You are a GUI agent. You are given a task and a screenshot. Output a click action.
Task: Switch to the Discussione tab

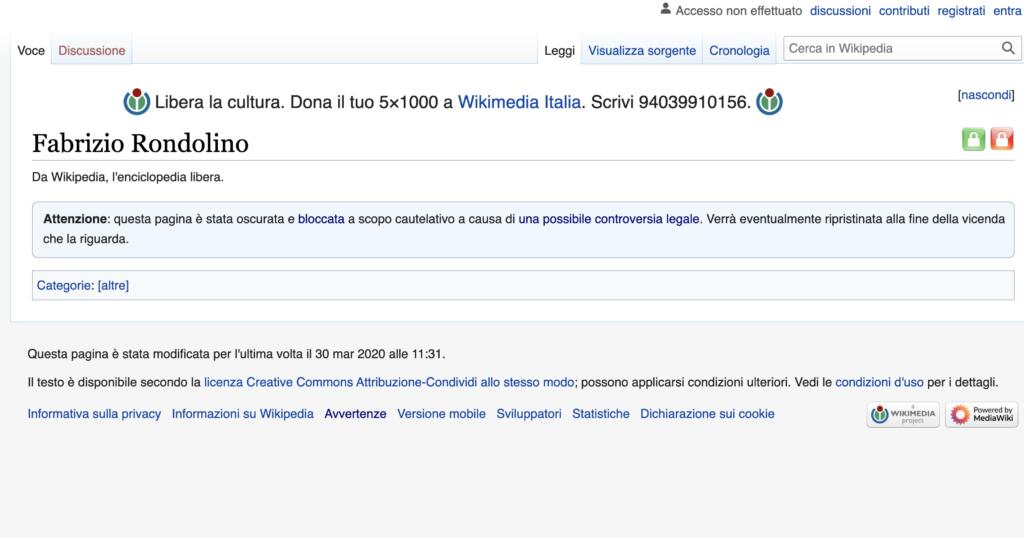coord(92,50)
